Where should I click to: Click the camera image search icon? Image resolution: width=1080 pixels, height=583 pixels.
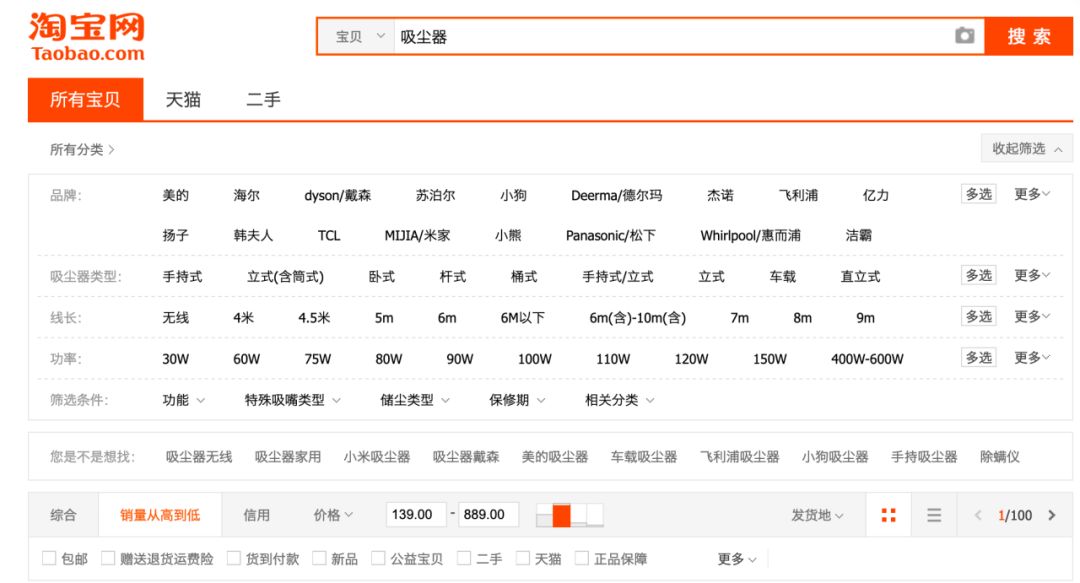964,36
